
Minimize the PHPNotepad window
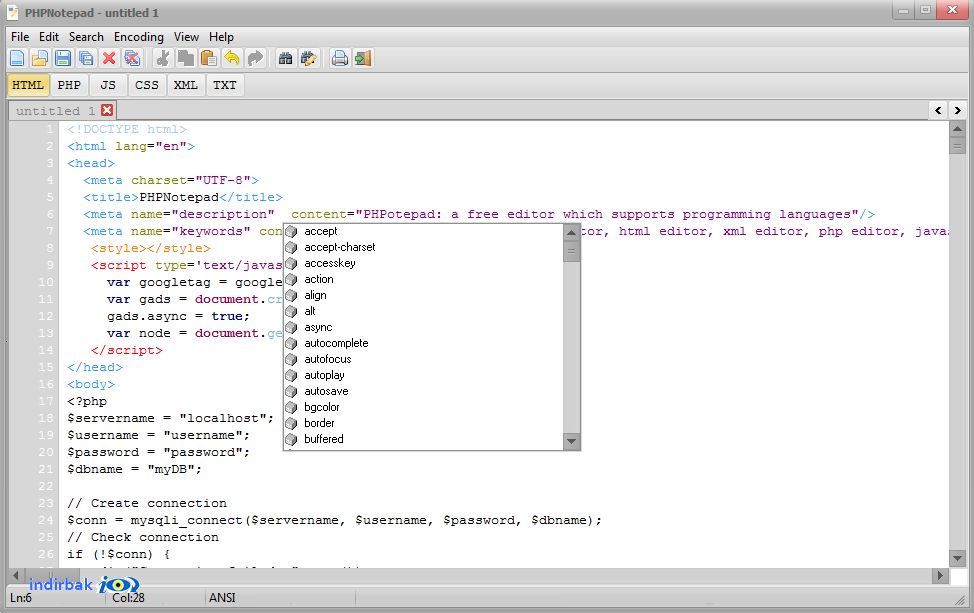pos(904,11)
